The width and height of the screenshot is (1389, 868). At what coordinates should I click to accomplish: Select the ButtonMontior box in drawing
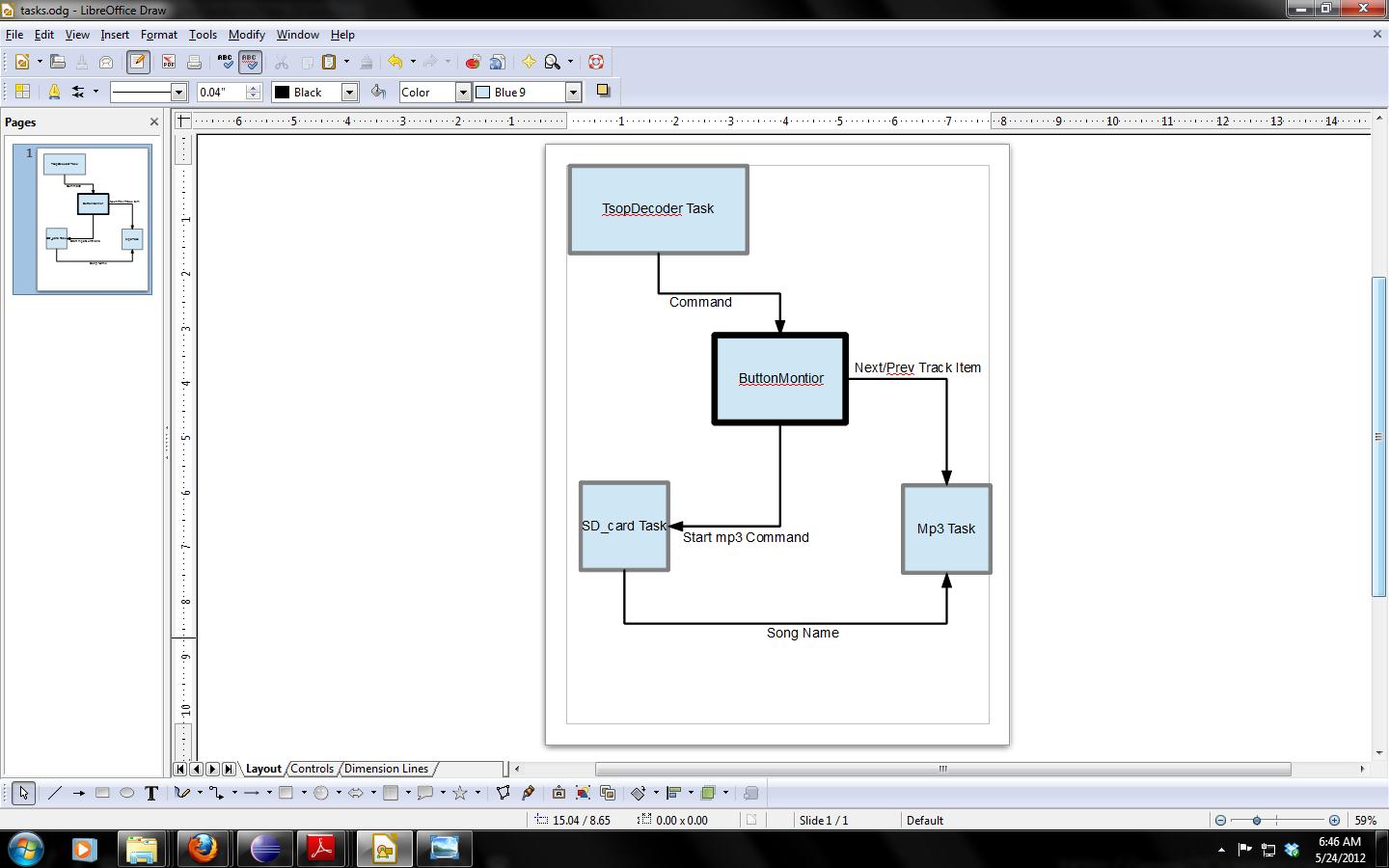[780, 379]
